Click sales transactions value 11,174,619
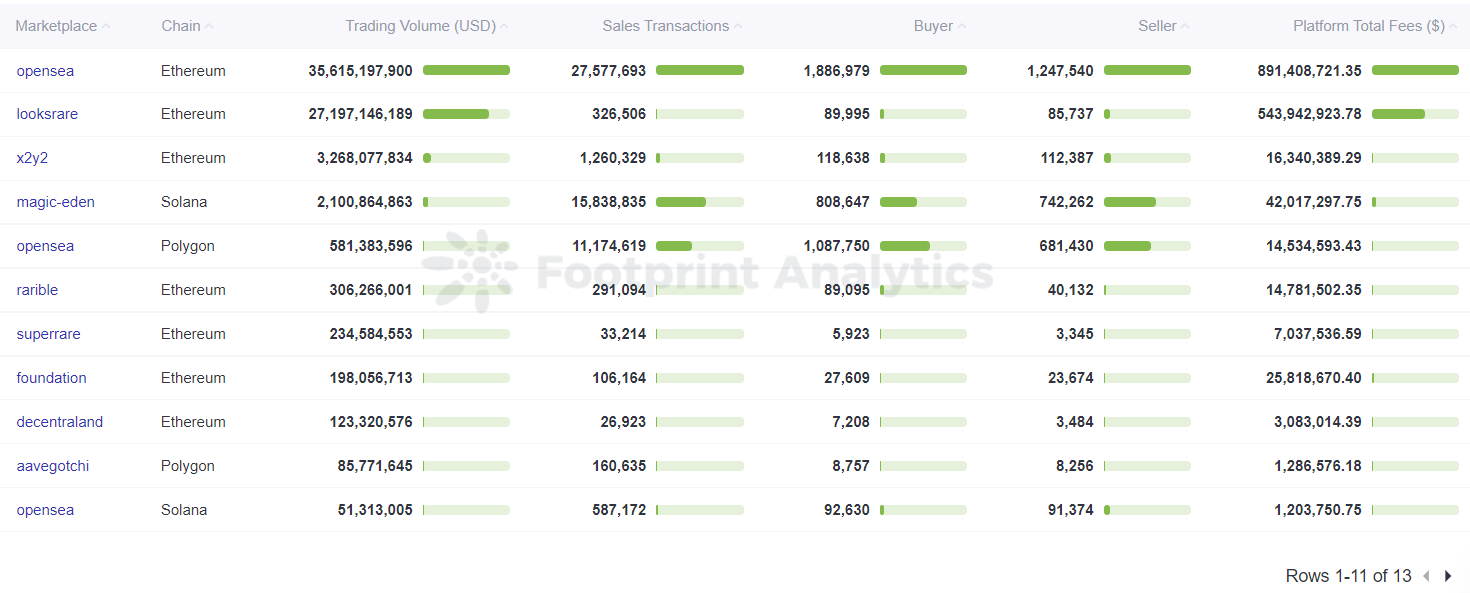This screenshot has width=1470, height=593. 609,246
